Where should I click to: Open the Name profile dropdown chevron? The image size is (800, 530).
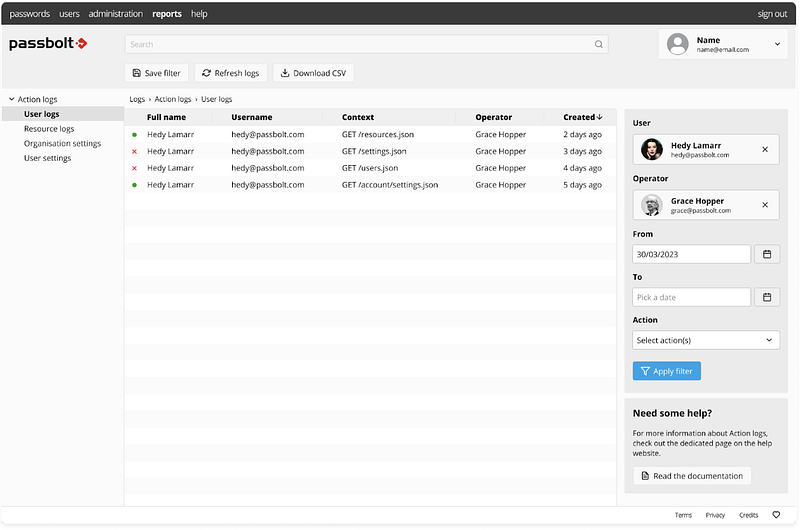[x=777, y=44]
